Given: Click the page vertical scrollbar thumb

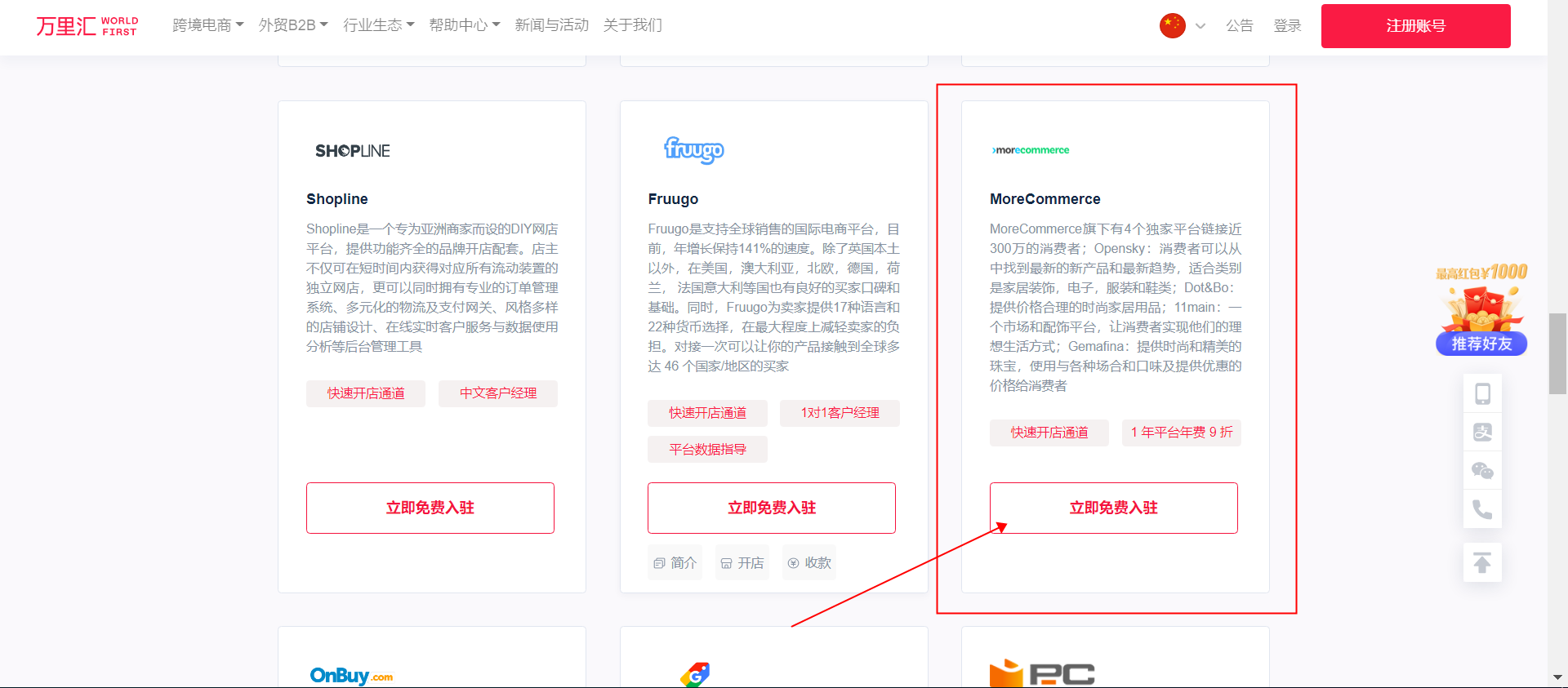Looking at the screenshot, I should (1558, 353).
